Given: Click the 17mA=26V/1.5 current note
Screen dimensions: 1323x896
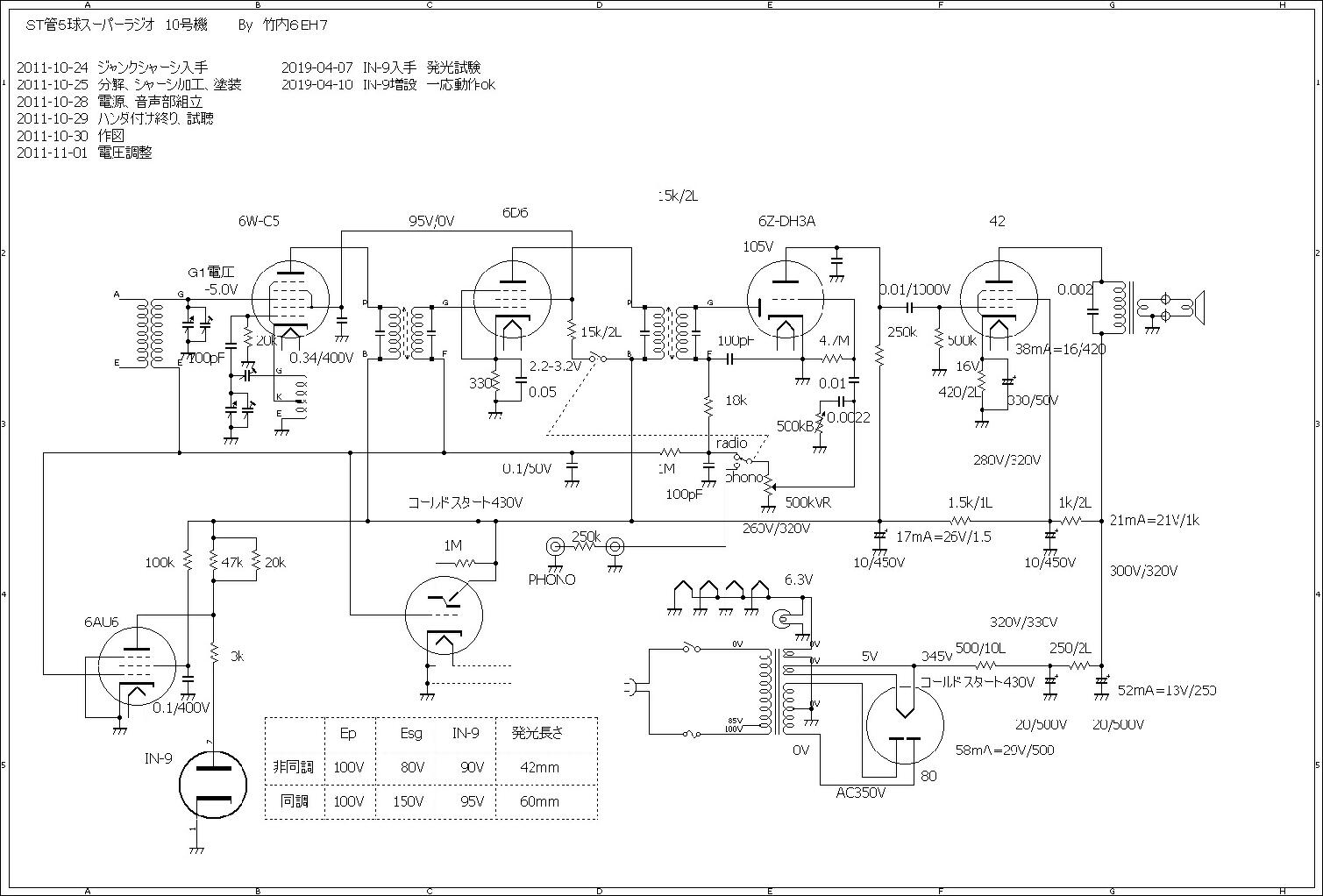Looking at the screenshot, I should point(943,537).
